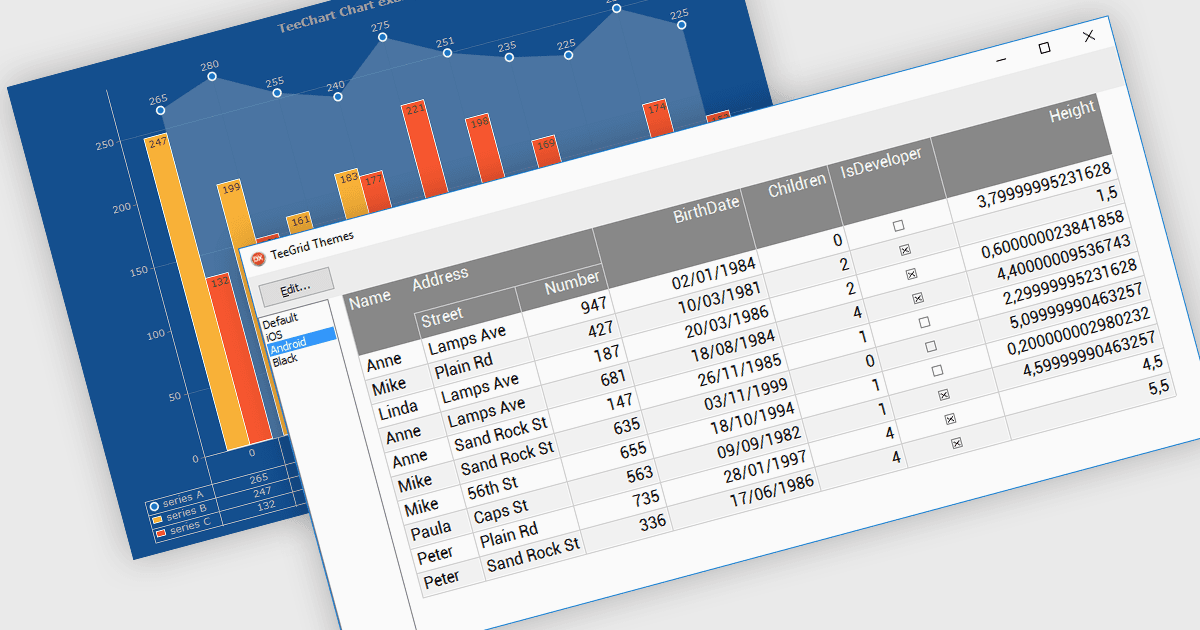The width and height of the screenshot is (1200, 630).
Task: Click the IsDeveloper column header
Action: click(x=880, y=163)
